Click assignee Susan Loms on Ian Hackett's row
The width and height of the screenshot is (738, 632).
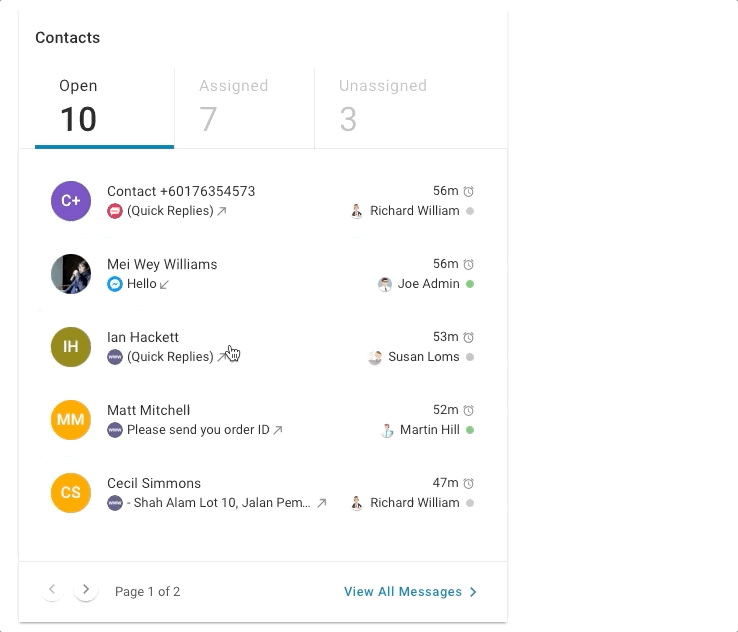click(423, 357)
